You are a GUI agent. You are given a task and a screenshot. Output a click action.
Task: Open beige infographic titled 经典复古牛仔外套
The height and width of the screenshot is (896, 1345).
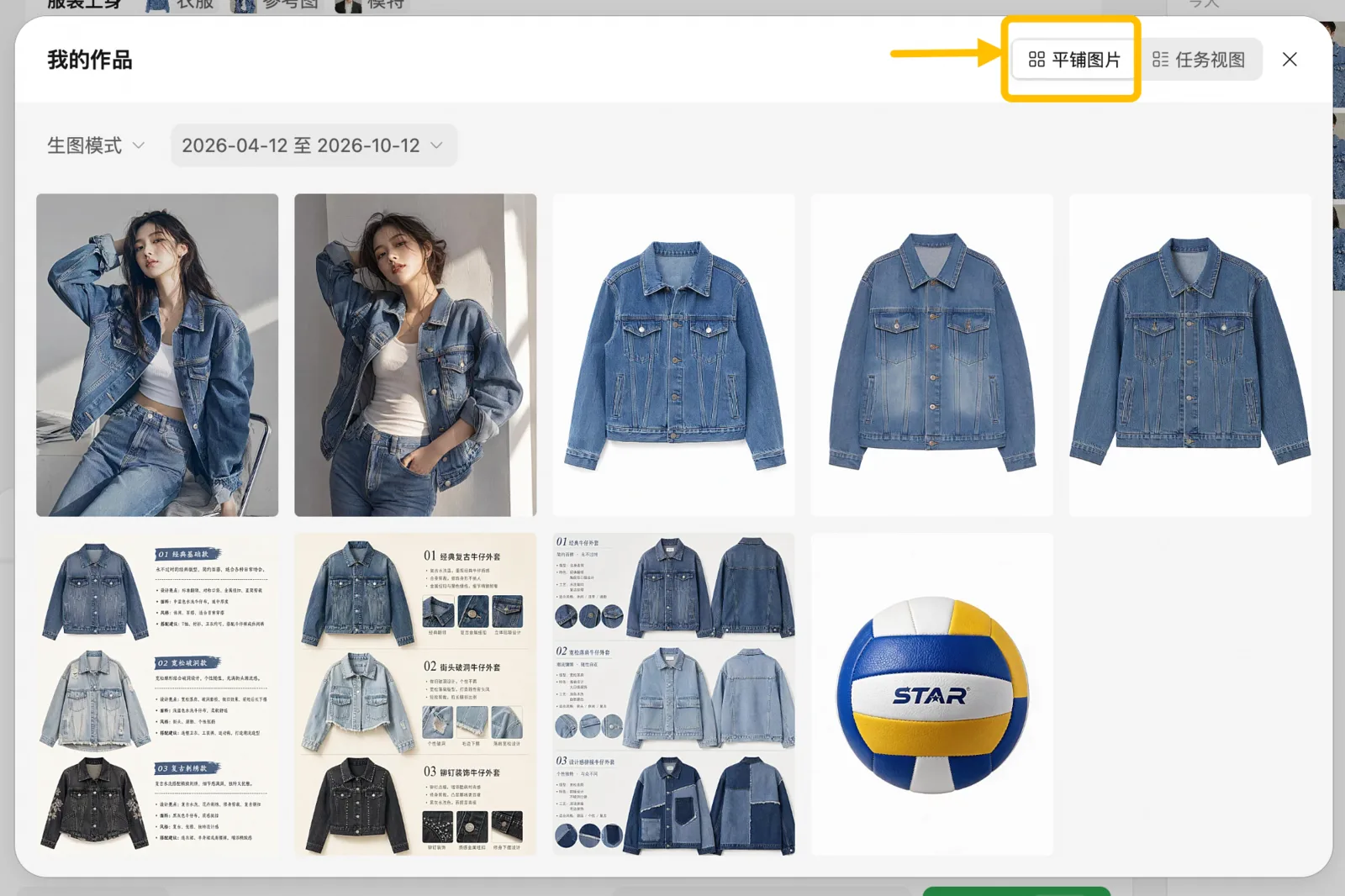click(415, 694)
